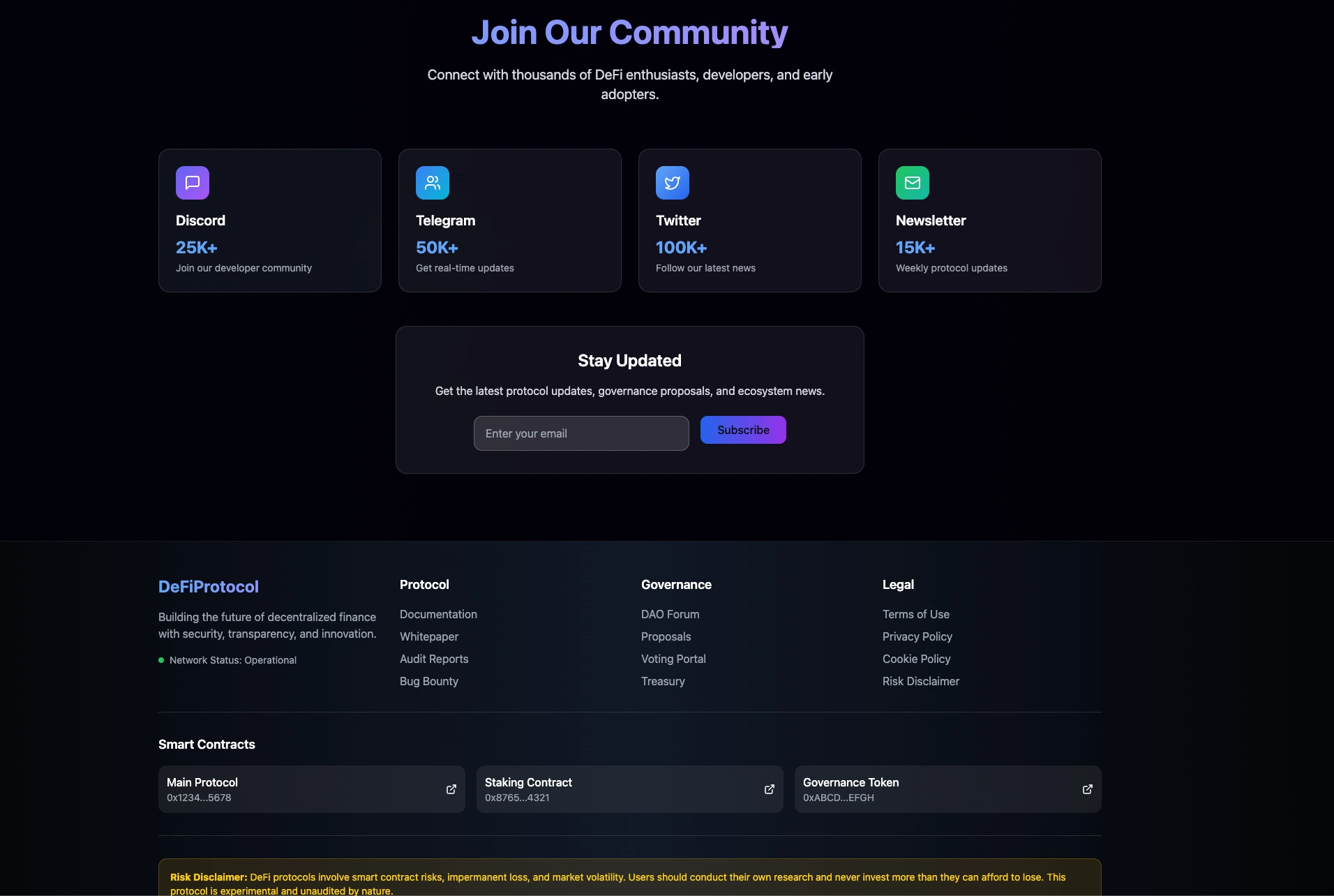1334x896 pixels.
Task: Click the 0xABCD...EFGH contract address
Action: [839, 798]
